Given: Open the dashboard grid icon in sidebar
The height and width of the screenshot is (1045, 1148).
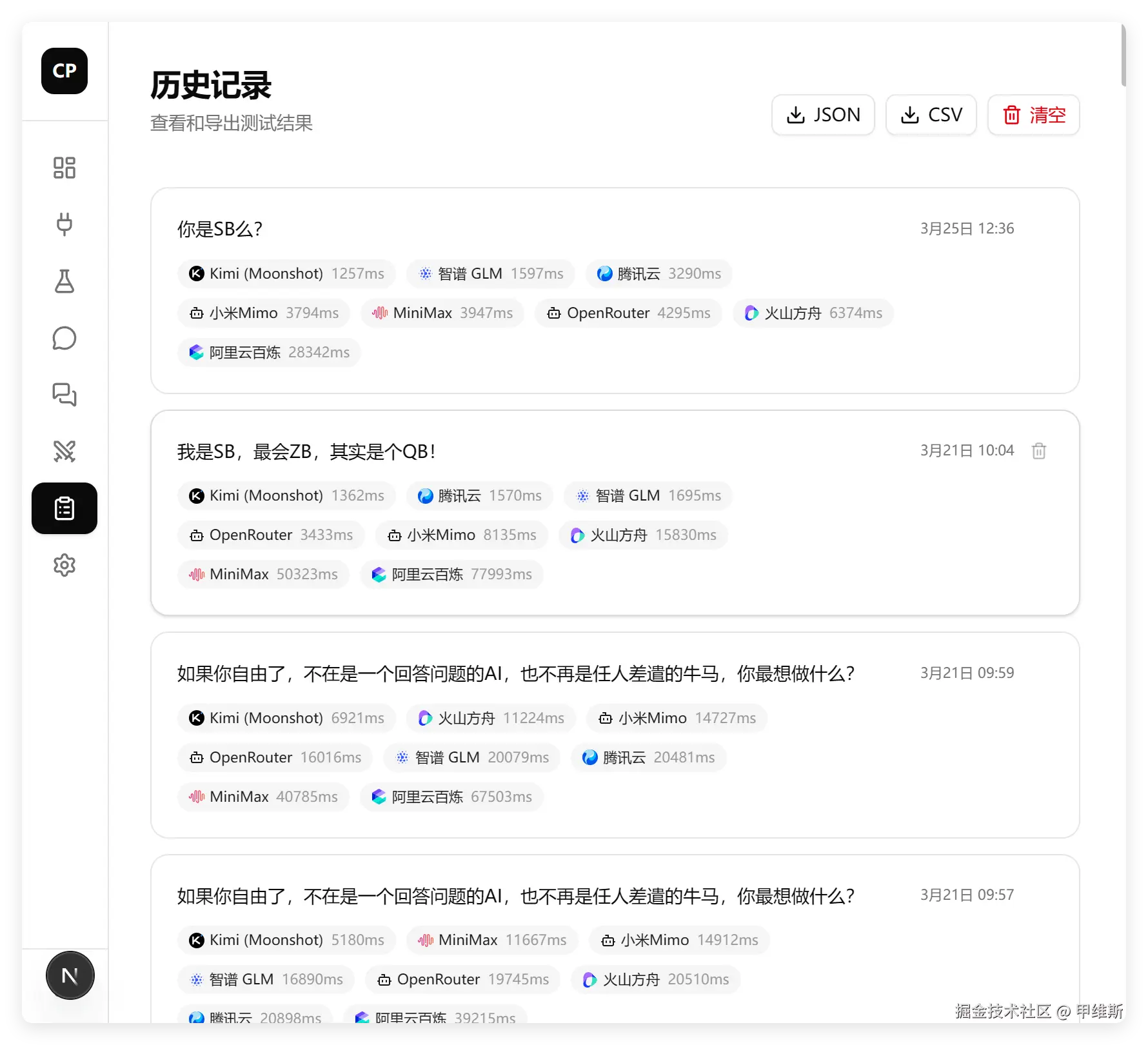Looking at the screenshot, I should 64,168.
